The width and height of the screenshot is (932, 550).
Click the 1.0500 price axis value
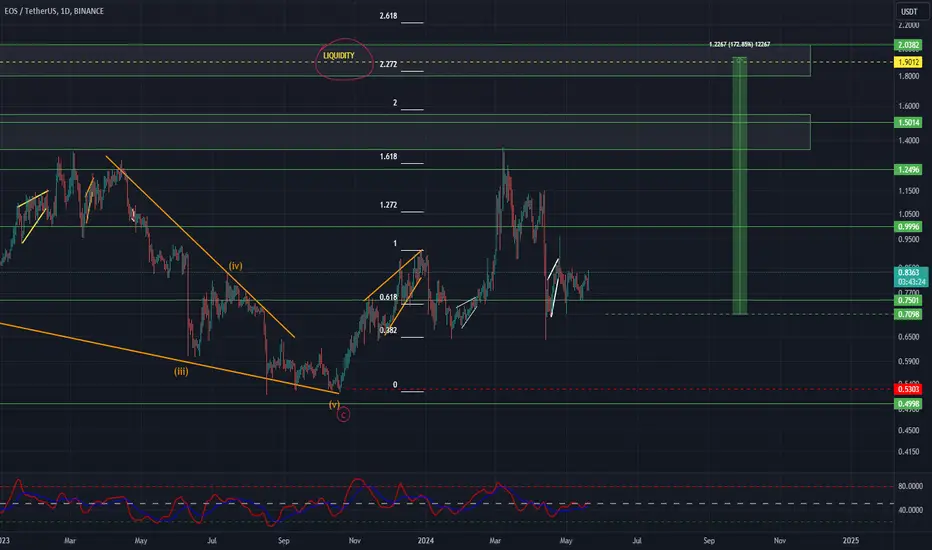tap(909, 214)
